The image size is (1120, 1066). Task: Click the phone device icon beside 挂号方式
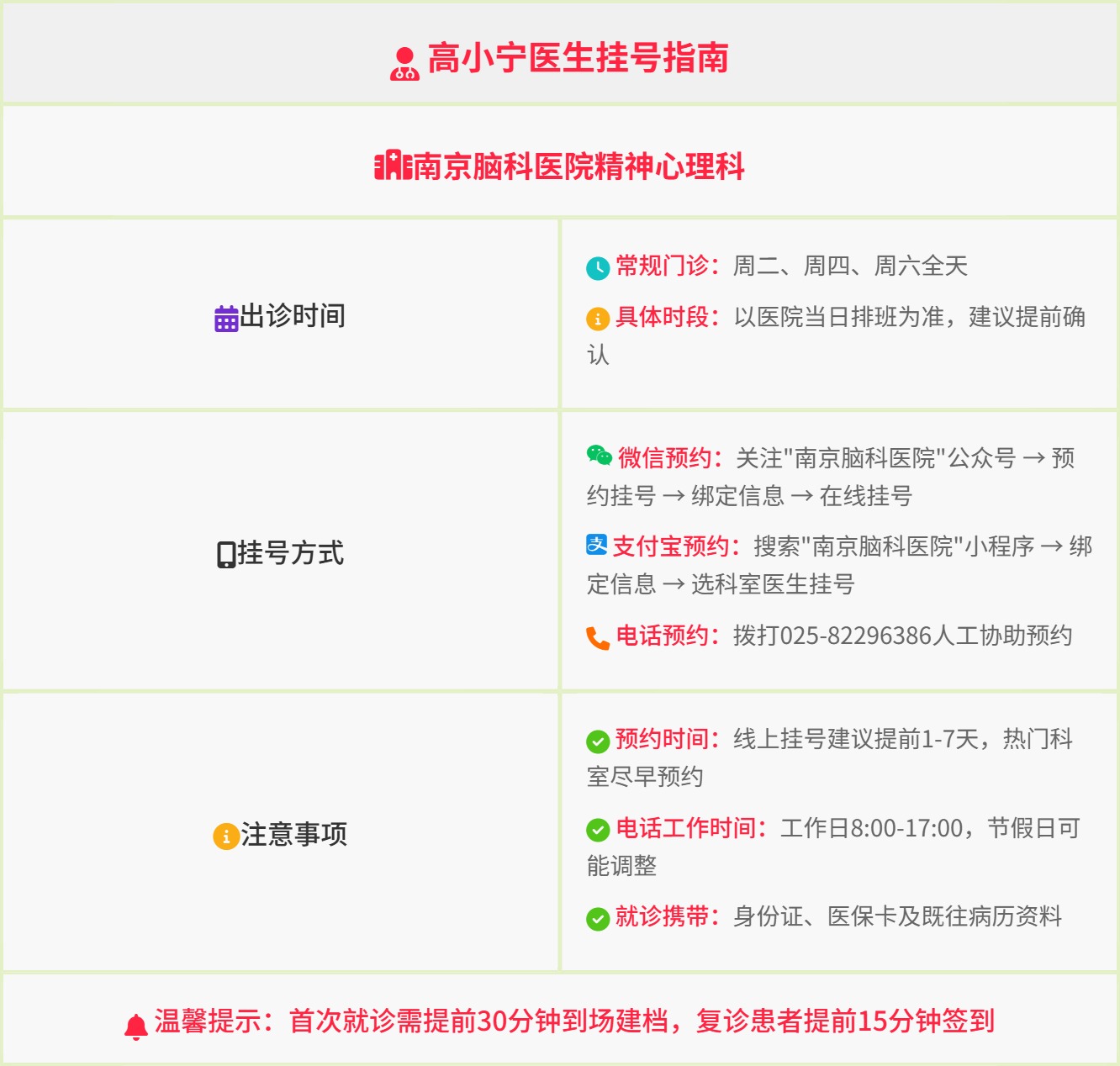click(226, 555)
